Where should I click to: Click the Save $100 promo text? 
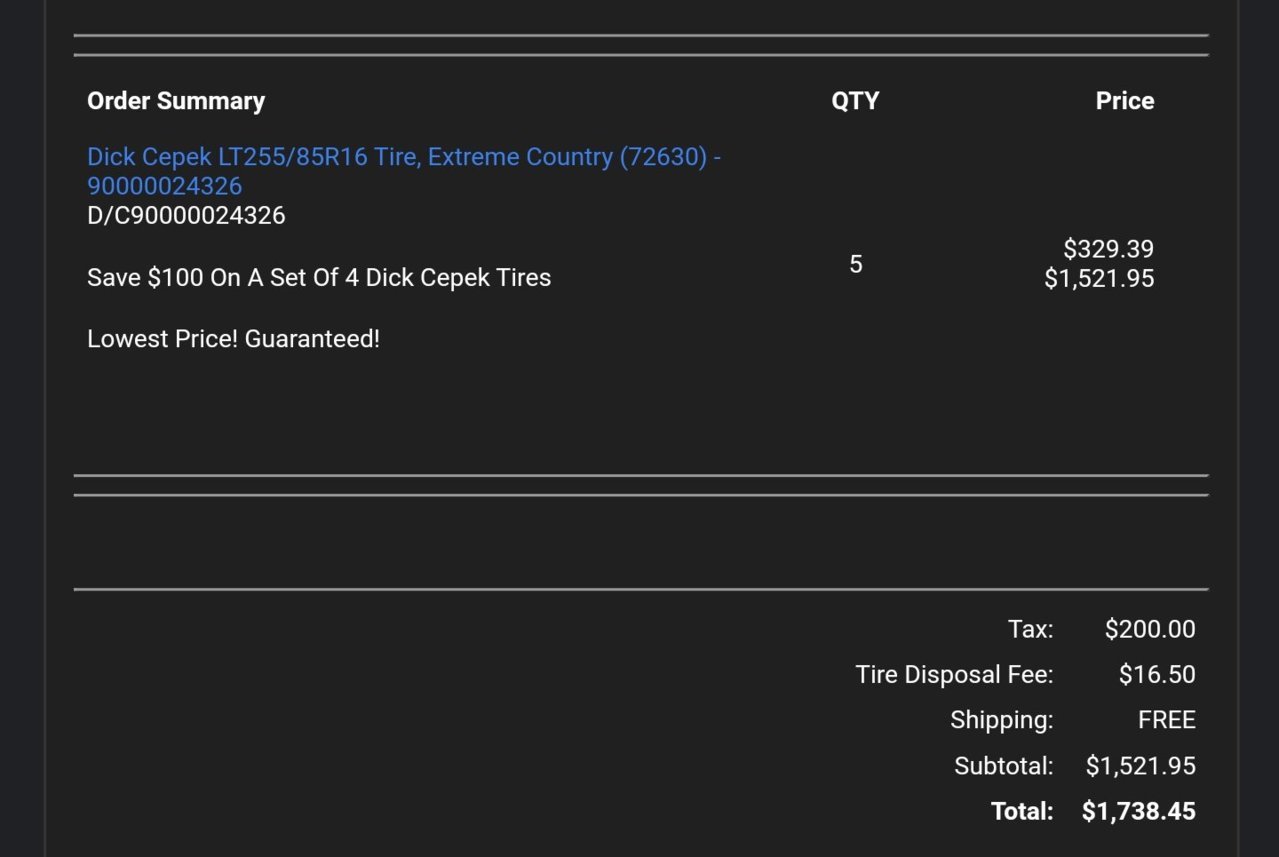point(319,277)
